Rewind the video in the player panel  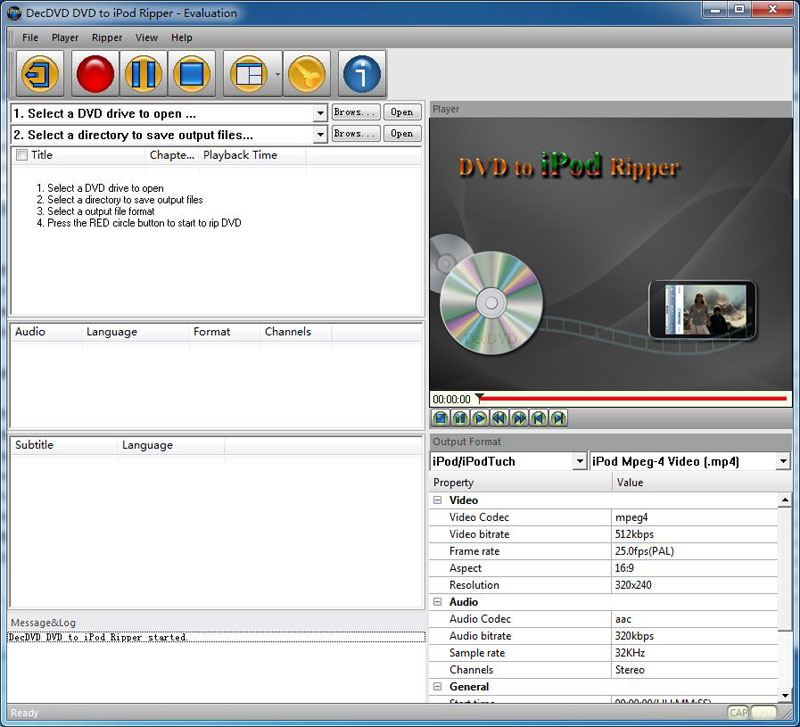499,418
